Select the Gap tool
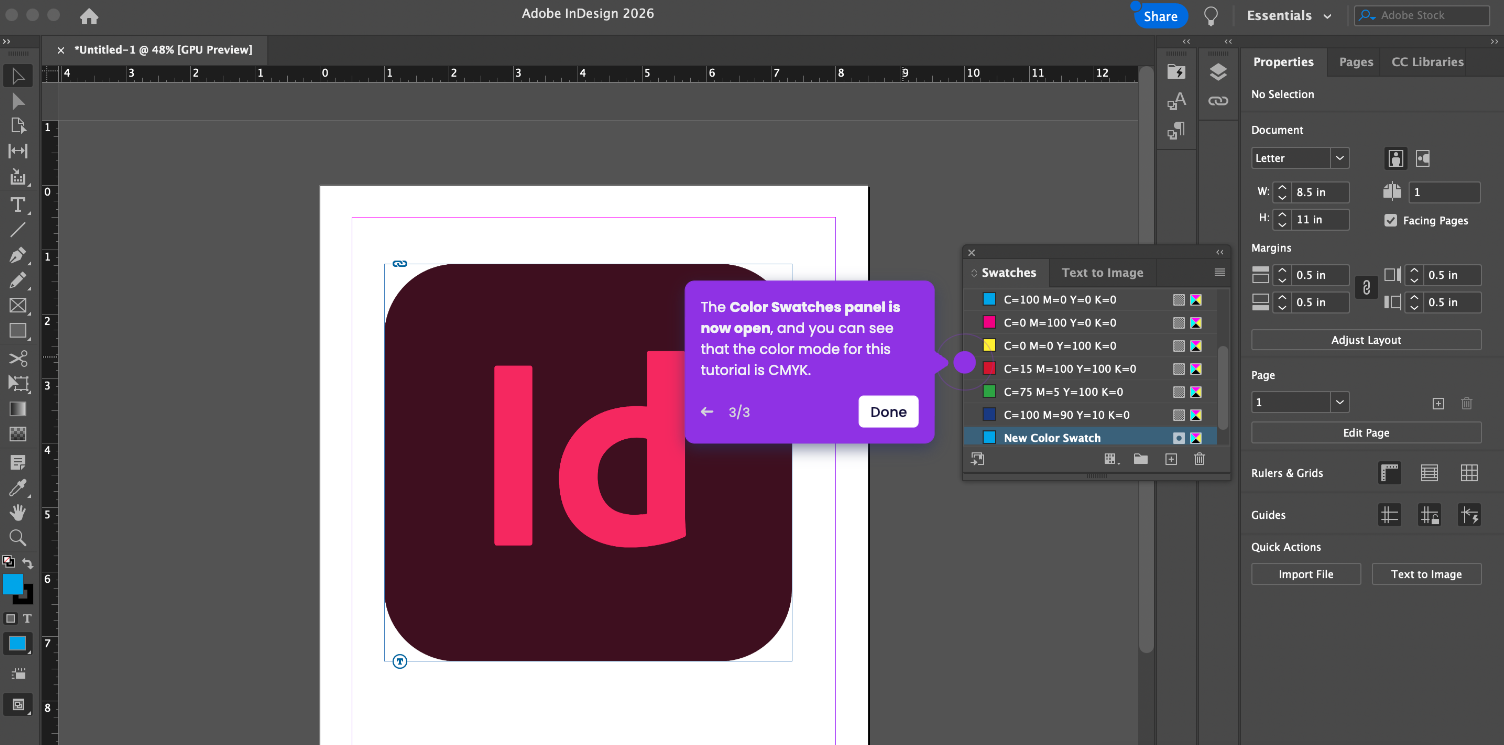Screen dimensions: 1504x745 [17, 151]
